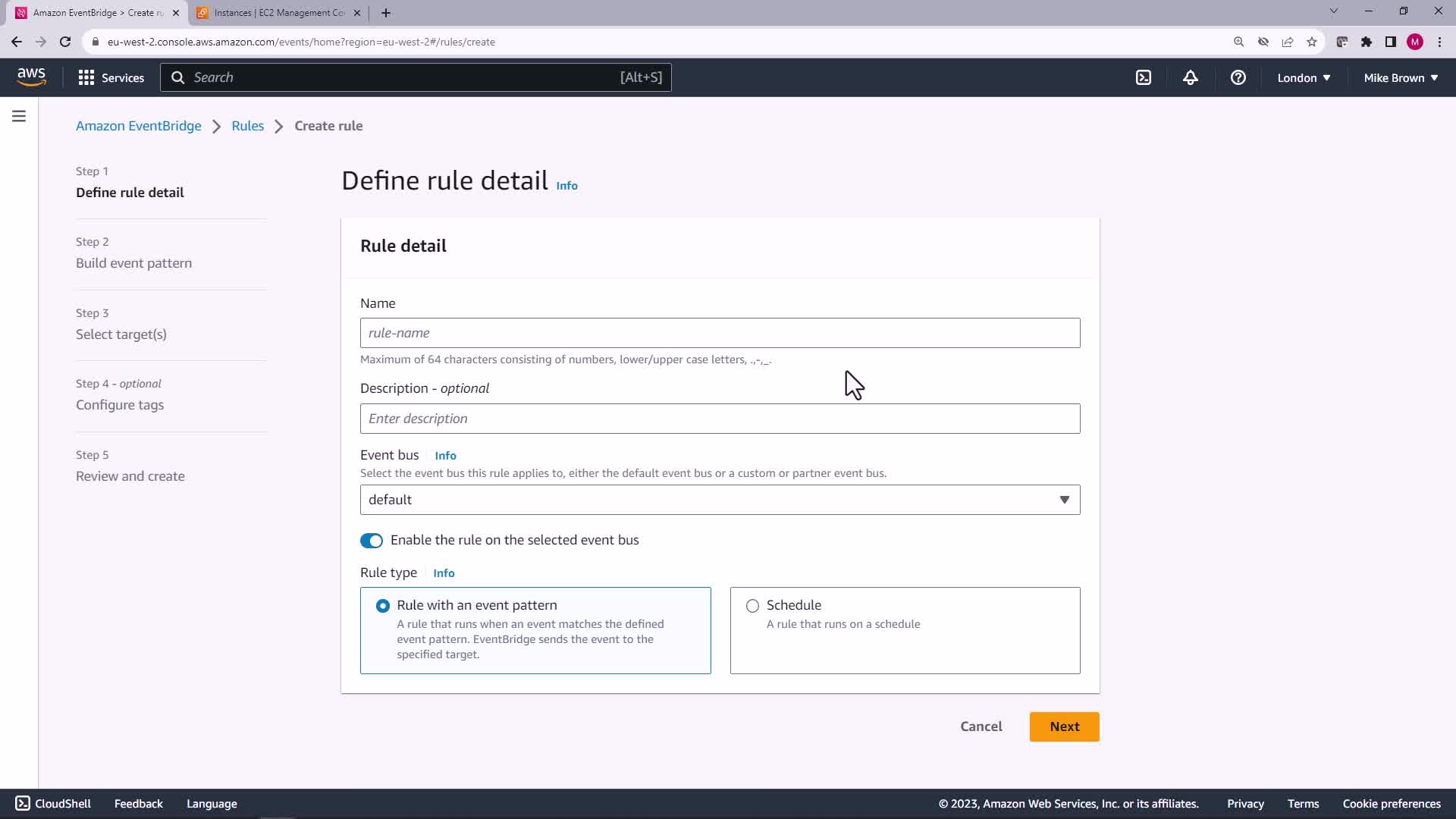Bookmark this page with star icon
This screenshot has width=1456, height=819.
(x=1312, y=42)
